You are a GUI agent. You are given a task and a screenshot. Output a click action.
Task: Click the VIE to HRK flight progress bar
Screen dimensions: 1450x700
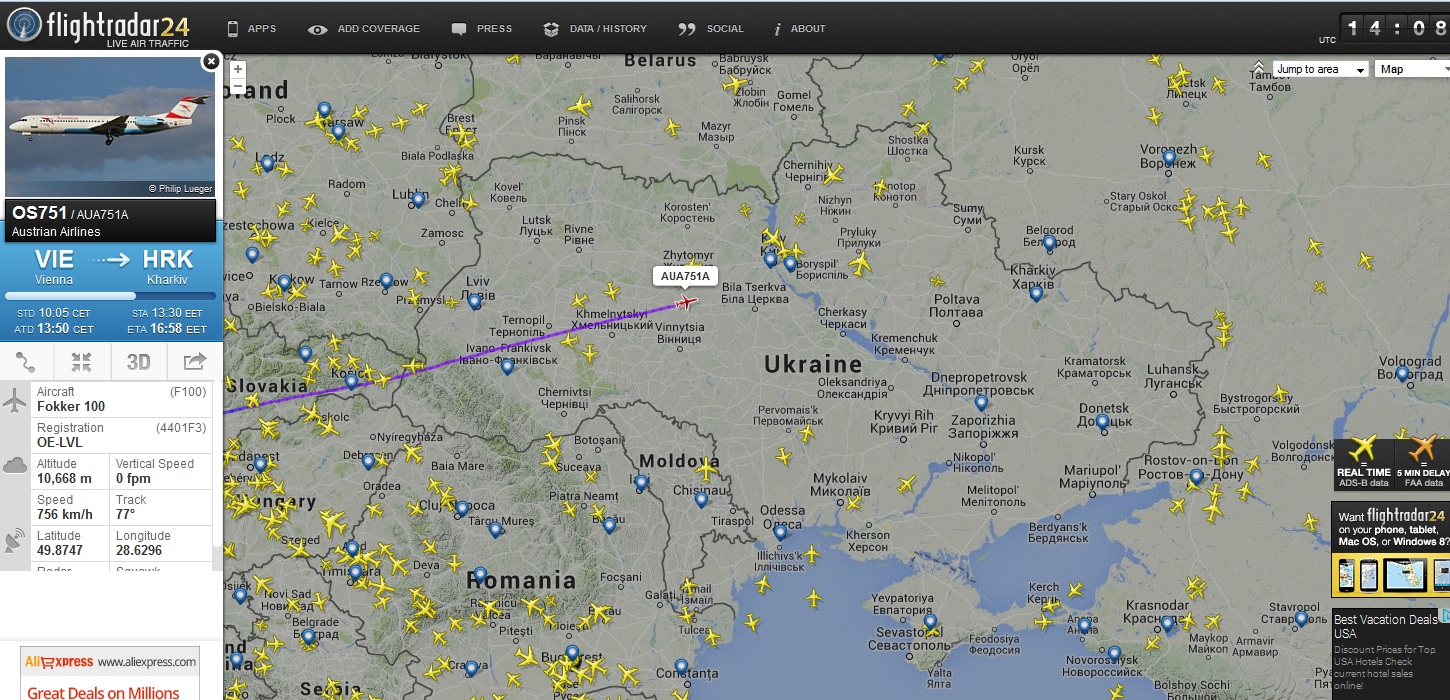pos(110,296)
